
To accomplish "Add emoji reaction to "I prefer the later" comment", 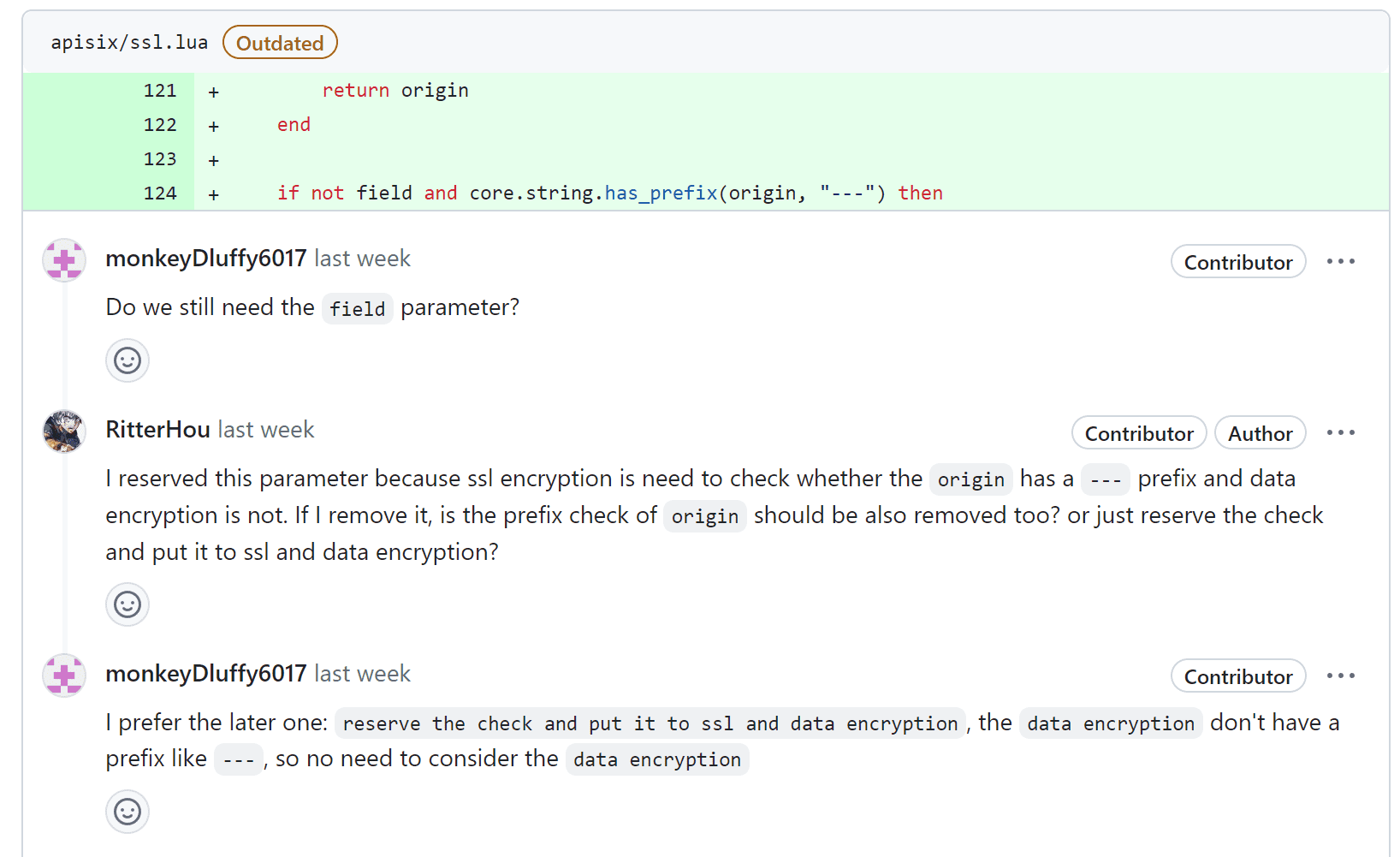I will click(128, 812).
